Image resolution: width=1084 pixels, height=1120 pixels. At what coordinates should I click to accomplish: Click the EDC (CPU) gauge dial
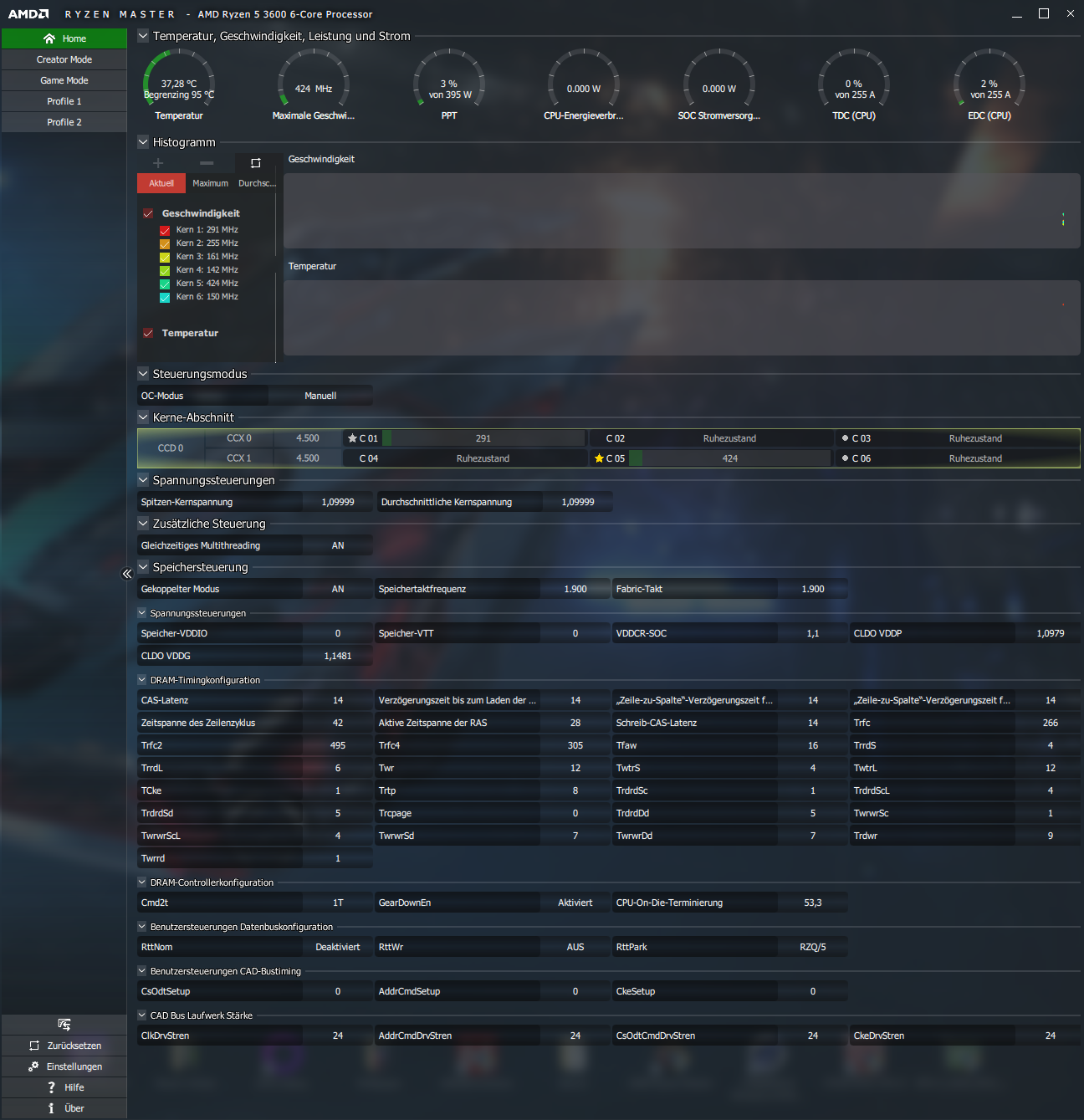[x=989, y=79]
